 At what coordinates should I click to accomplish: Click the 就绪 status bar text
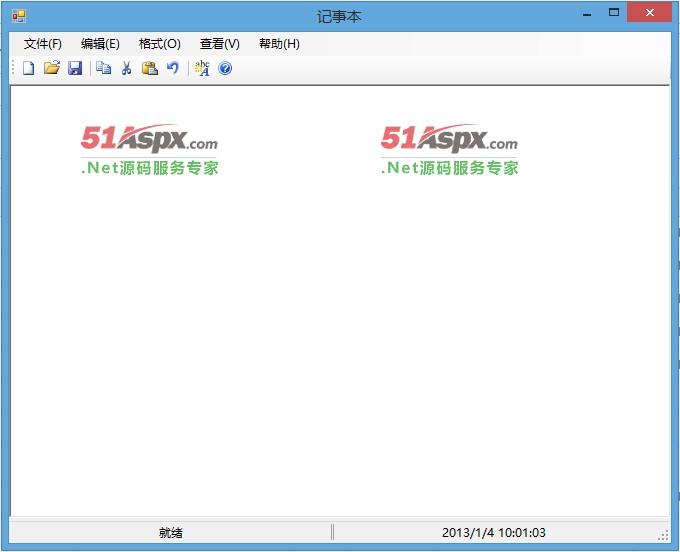170,532
